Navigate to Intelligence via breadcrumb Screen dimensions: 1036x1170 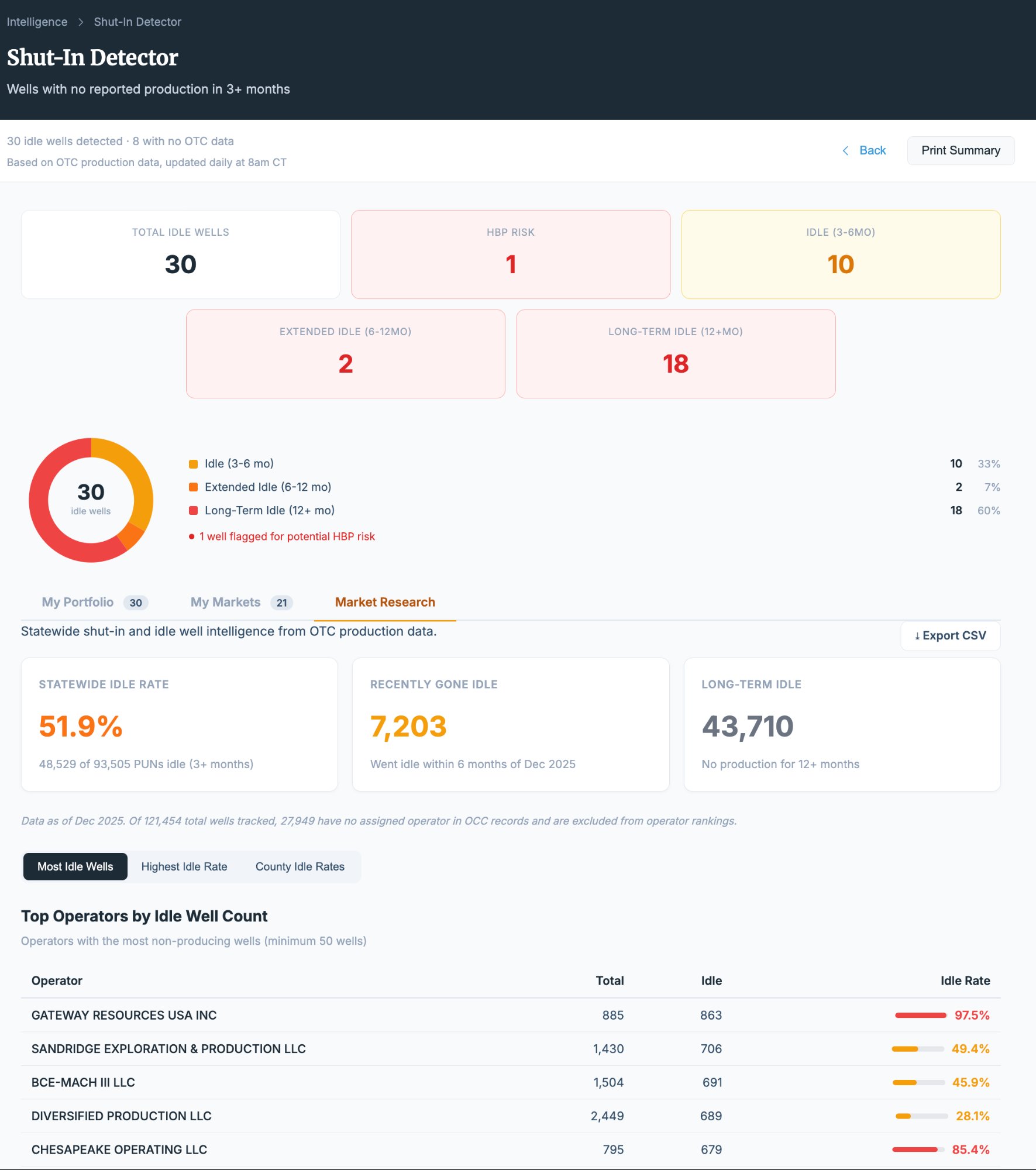pos(37,22)
